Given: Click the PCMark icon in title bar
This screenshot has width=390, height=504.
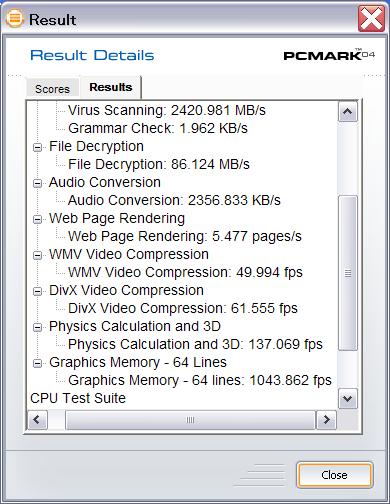Looking at the screenshot, I should pos(15,18).
